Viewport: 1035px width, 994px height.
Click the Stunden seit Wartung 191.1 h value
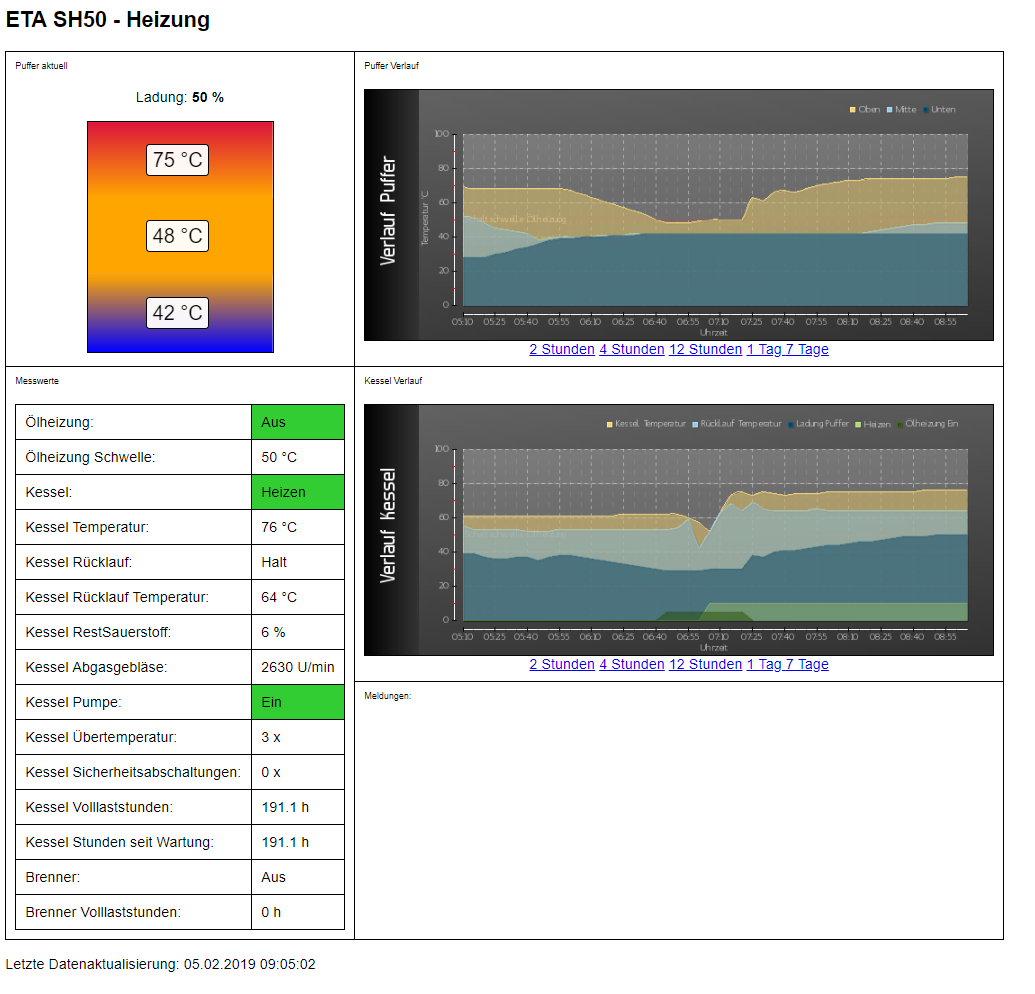298,842
